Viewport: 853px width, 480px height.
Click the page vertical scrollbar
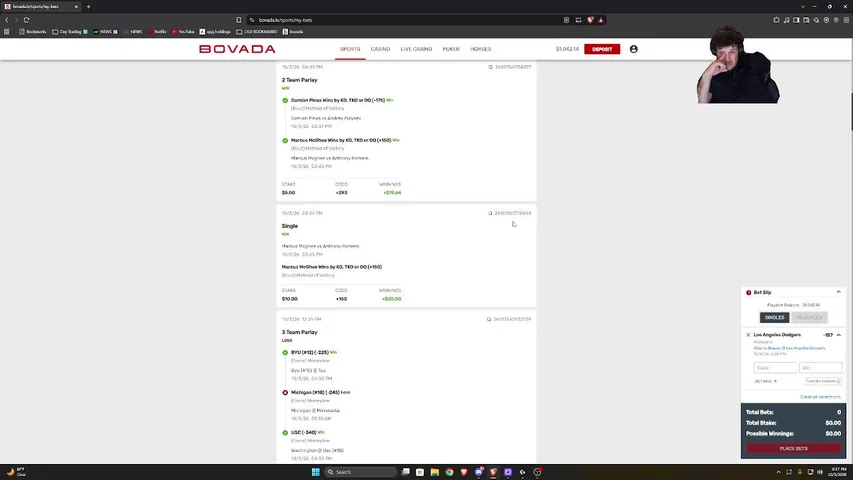click(851, 112)
